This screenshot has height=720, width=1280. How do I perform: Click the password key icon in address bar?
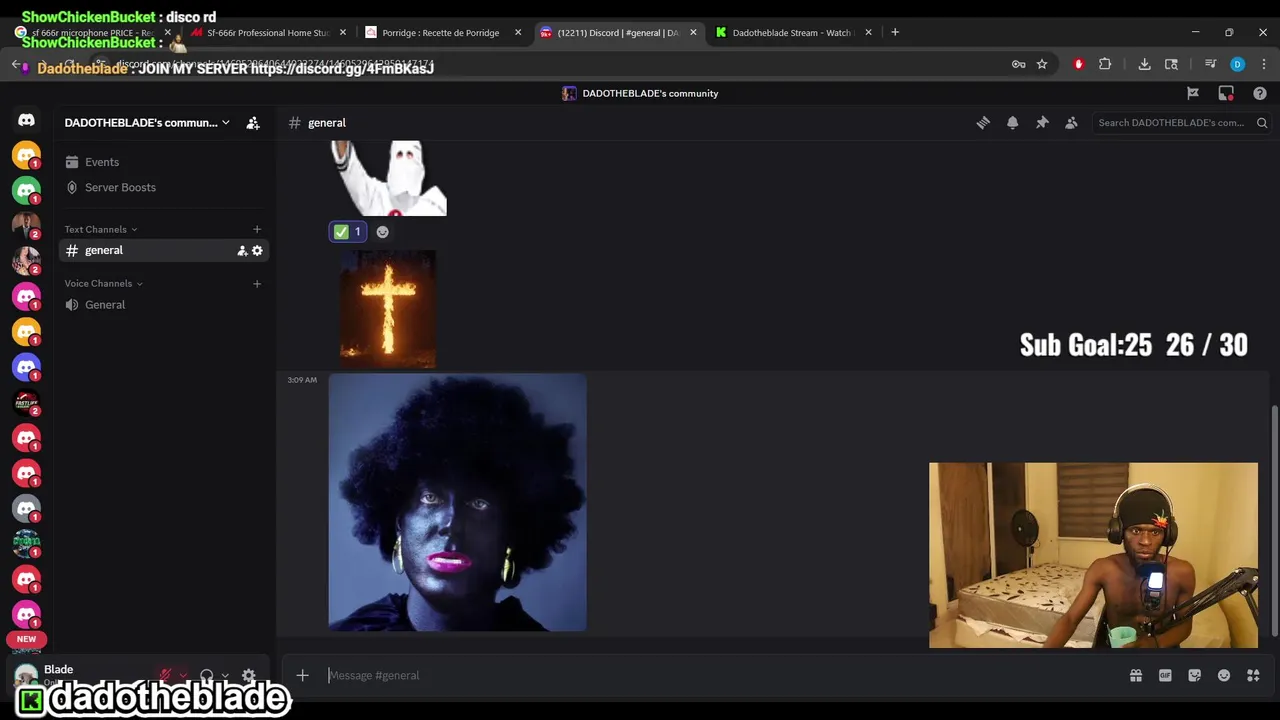pyautogui.click(x=1018, y=64)
